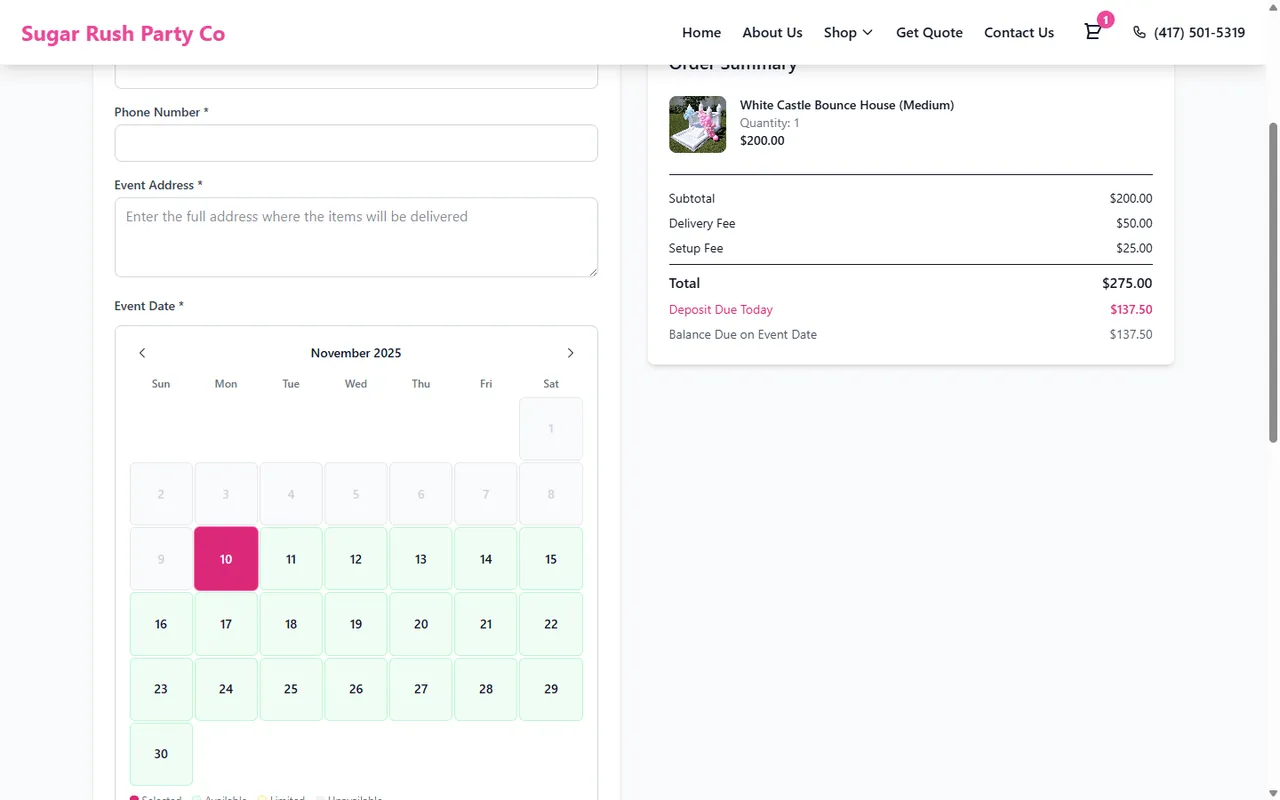Click the page vertical scrollbar
The width and height of the screenshot is (1280, 800).
coord(1272,280)
